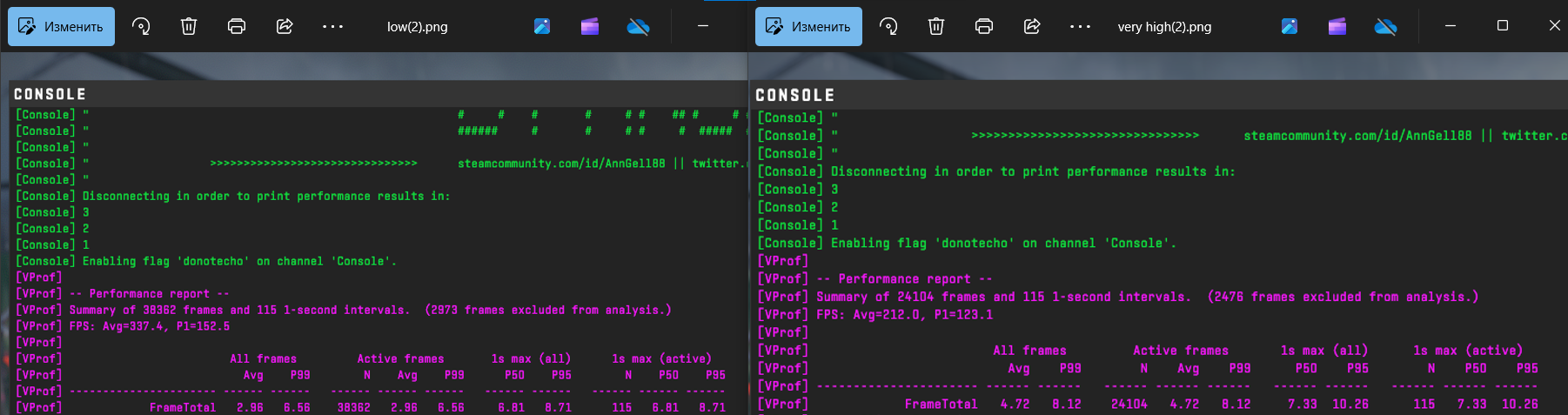The width and height of the screenshot is (1568, 415).
Task: Click steamcommunity.com URL text in left image
Action: coord(561,163)
